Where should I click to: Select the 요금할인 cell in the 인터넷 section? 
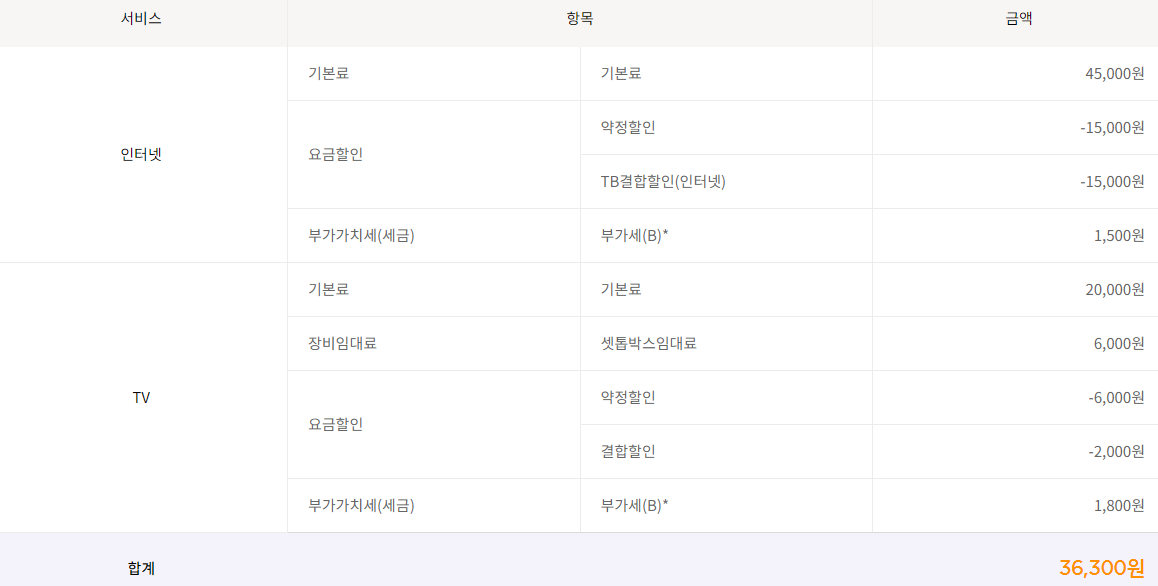tap(336, 155)
